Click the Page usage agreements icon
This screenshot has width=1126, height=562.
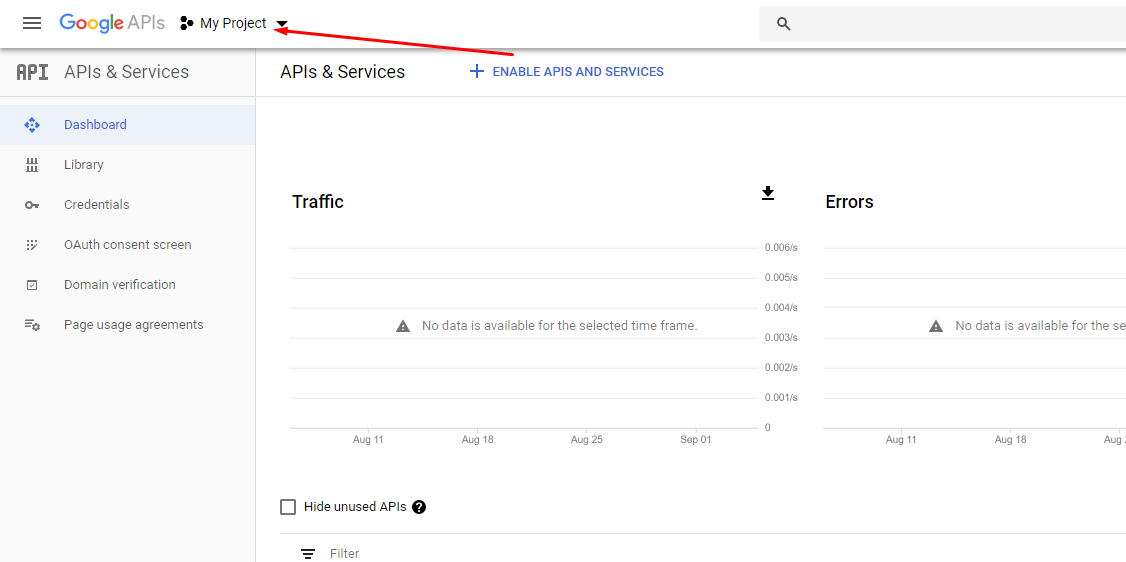click(32, 325)
